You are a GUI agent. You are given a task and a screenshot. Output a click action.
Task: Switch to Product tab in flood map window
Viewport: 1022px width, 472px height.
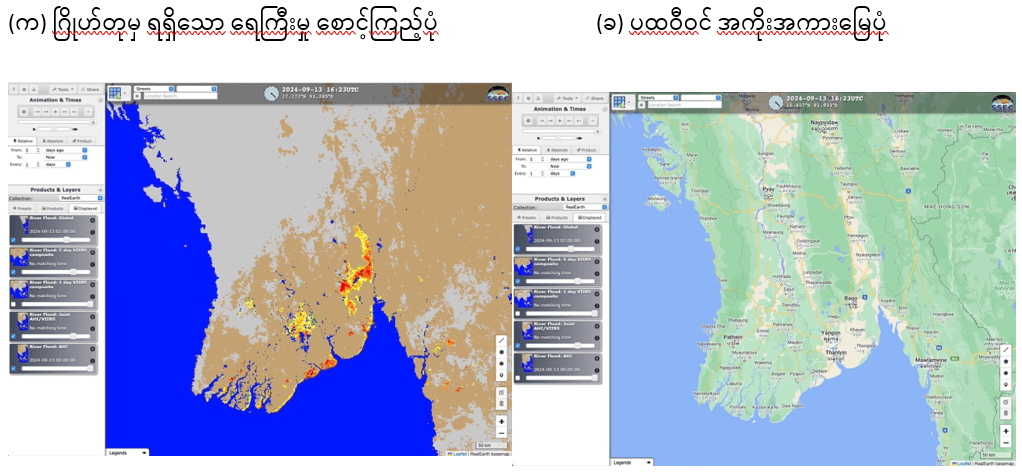click(x=82, y=141)
